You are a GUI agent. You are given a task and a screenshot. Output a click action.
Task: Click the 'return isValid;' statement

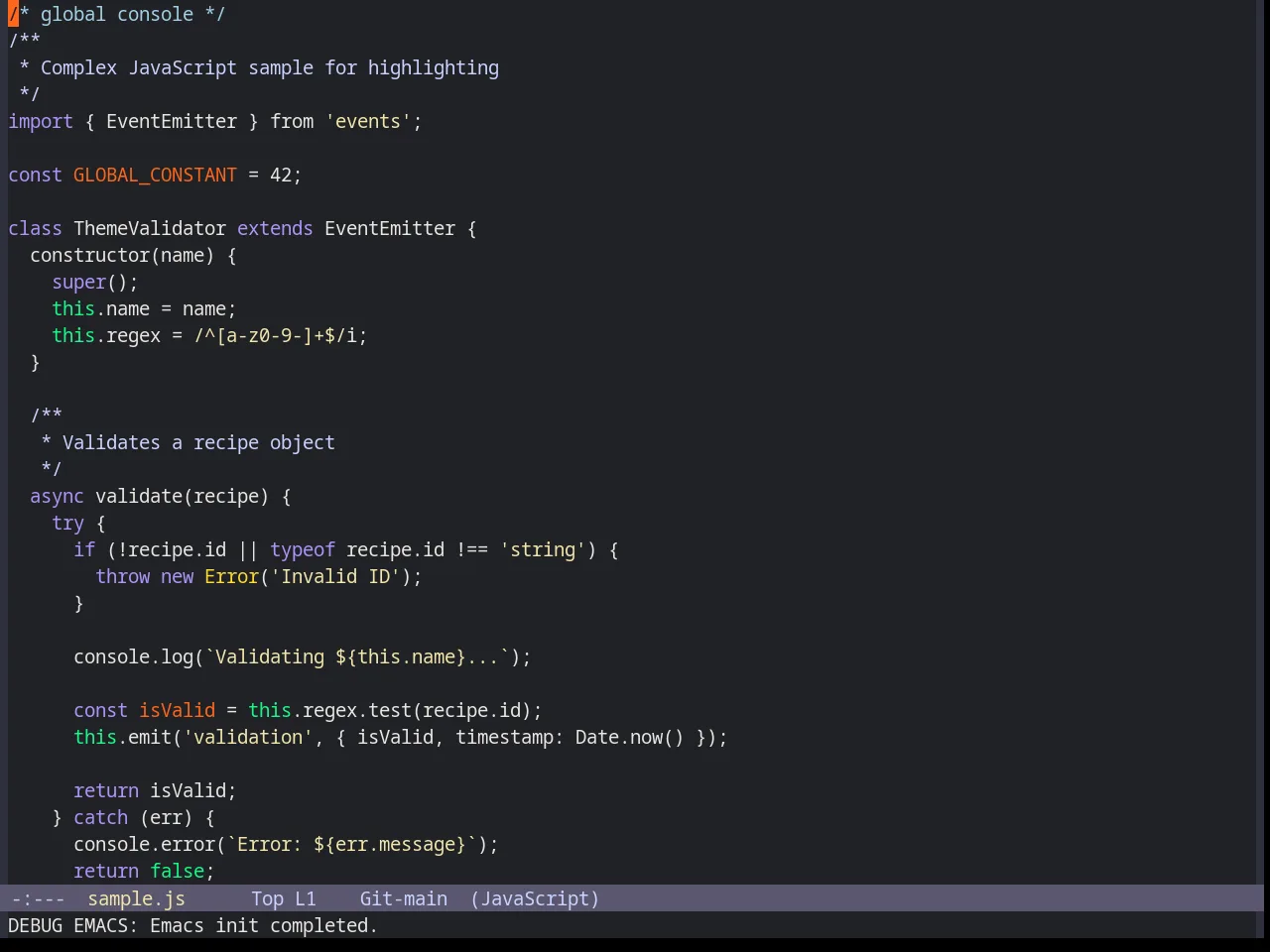click(155, 790)
